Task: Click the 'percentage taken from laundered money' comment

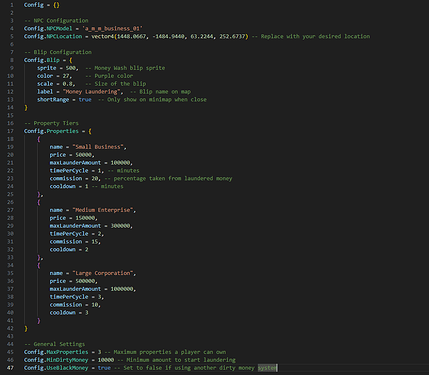Action: click(x=173, y=179)
